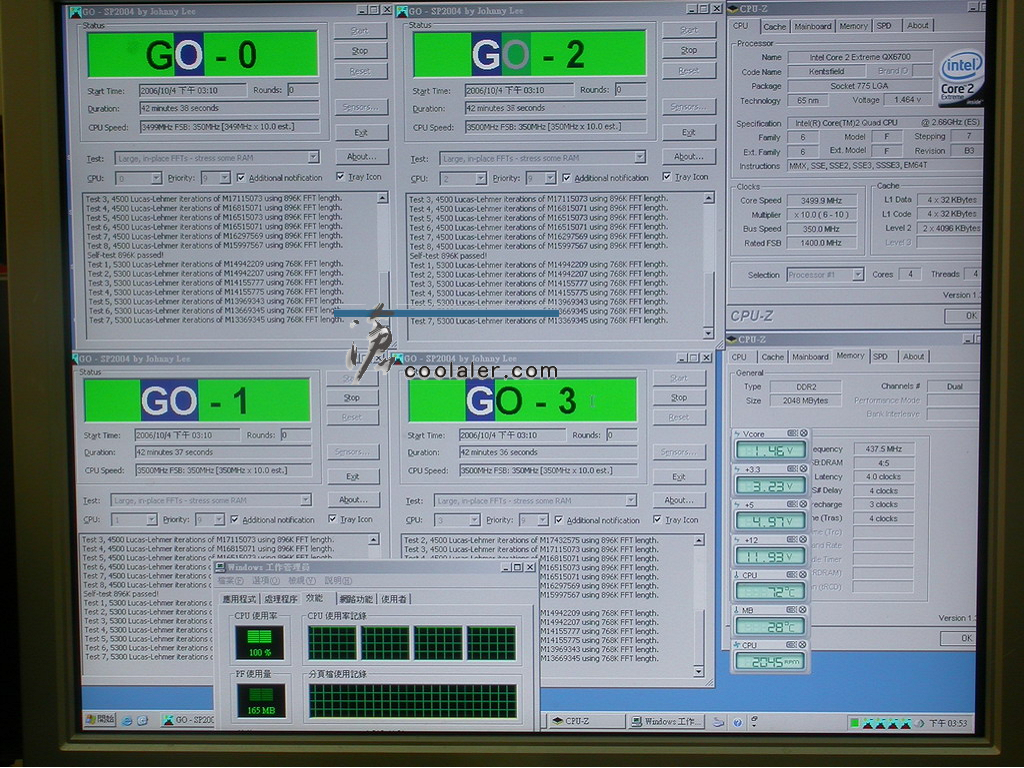This screenshot has height=768, width=1024.
Task: Switch to the Mainboard tab in CPU-Z
Action: point(812,26)
